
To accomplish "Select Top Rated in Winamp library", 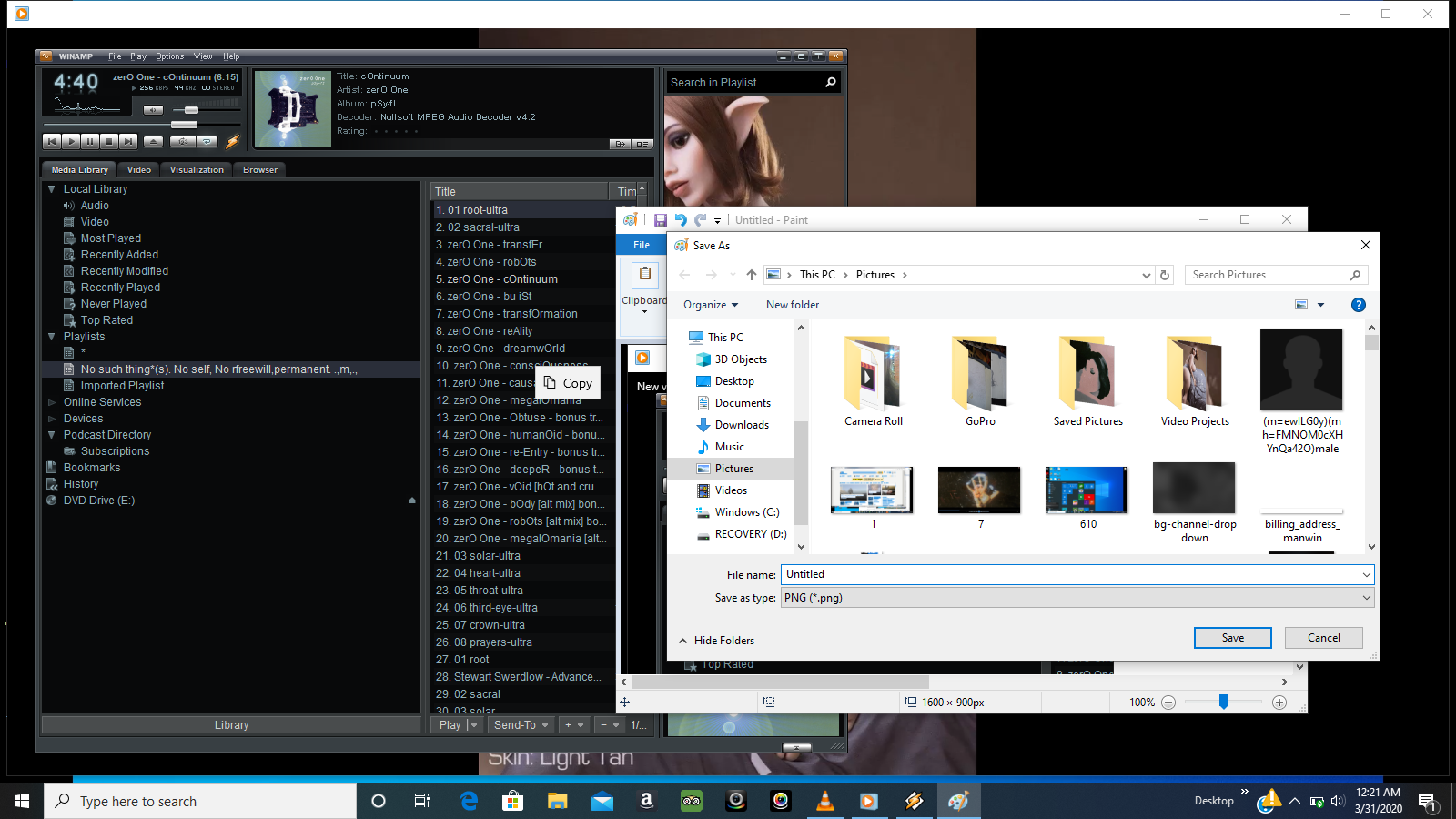I will click(x=106, y=320).
